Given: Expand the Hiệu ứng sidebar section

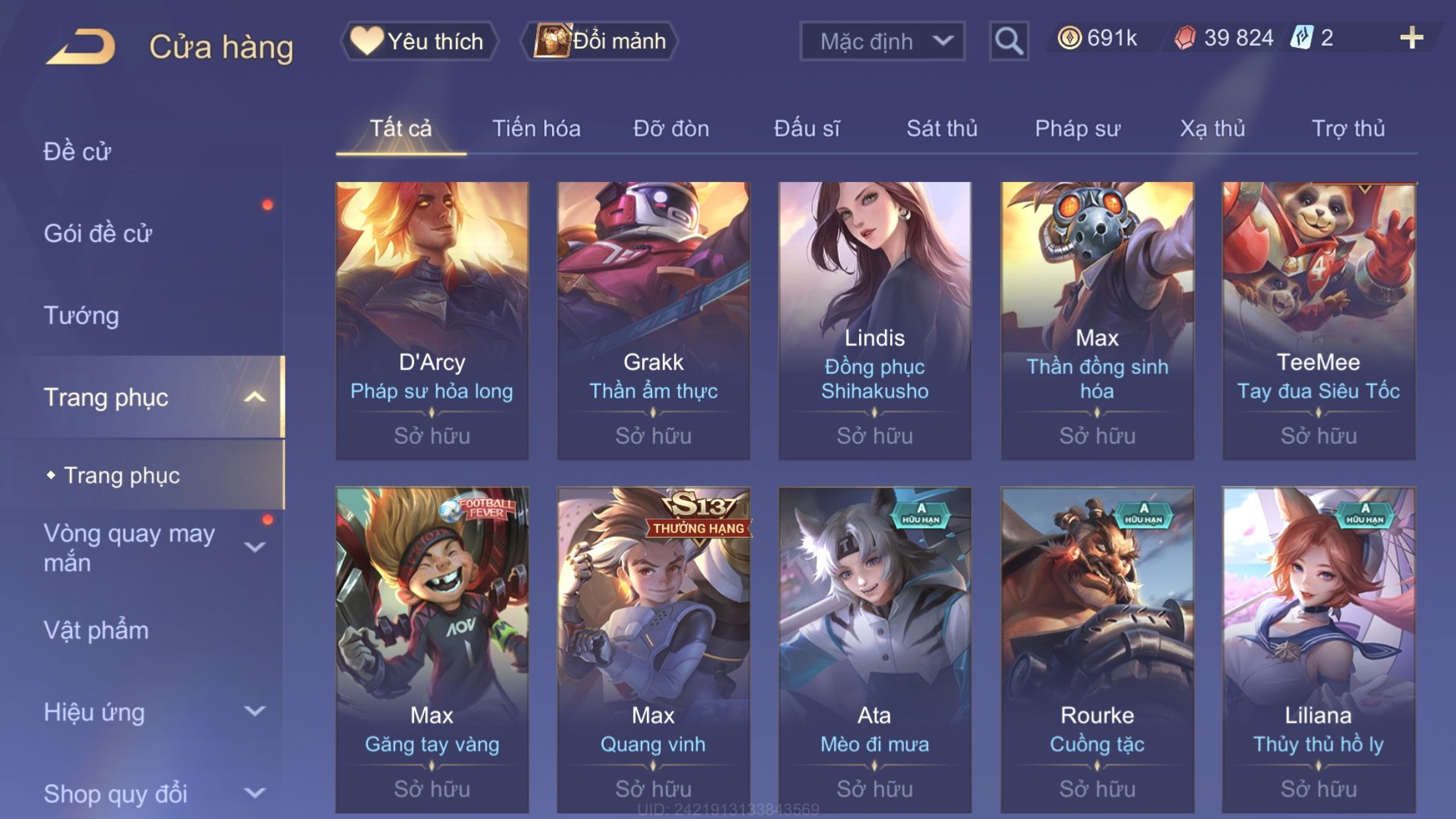Looking at the screenshot, I should point(255,712).
